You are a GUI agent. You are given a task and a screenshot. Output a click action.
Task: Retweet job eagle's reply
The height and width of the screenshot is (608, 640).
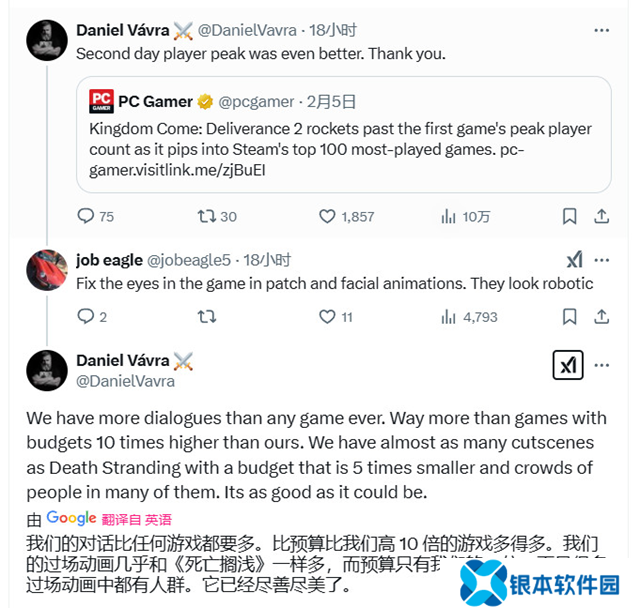207,316
